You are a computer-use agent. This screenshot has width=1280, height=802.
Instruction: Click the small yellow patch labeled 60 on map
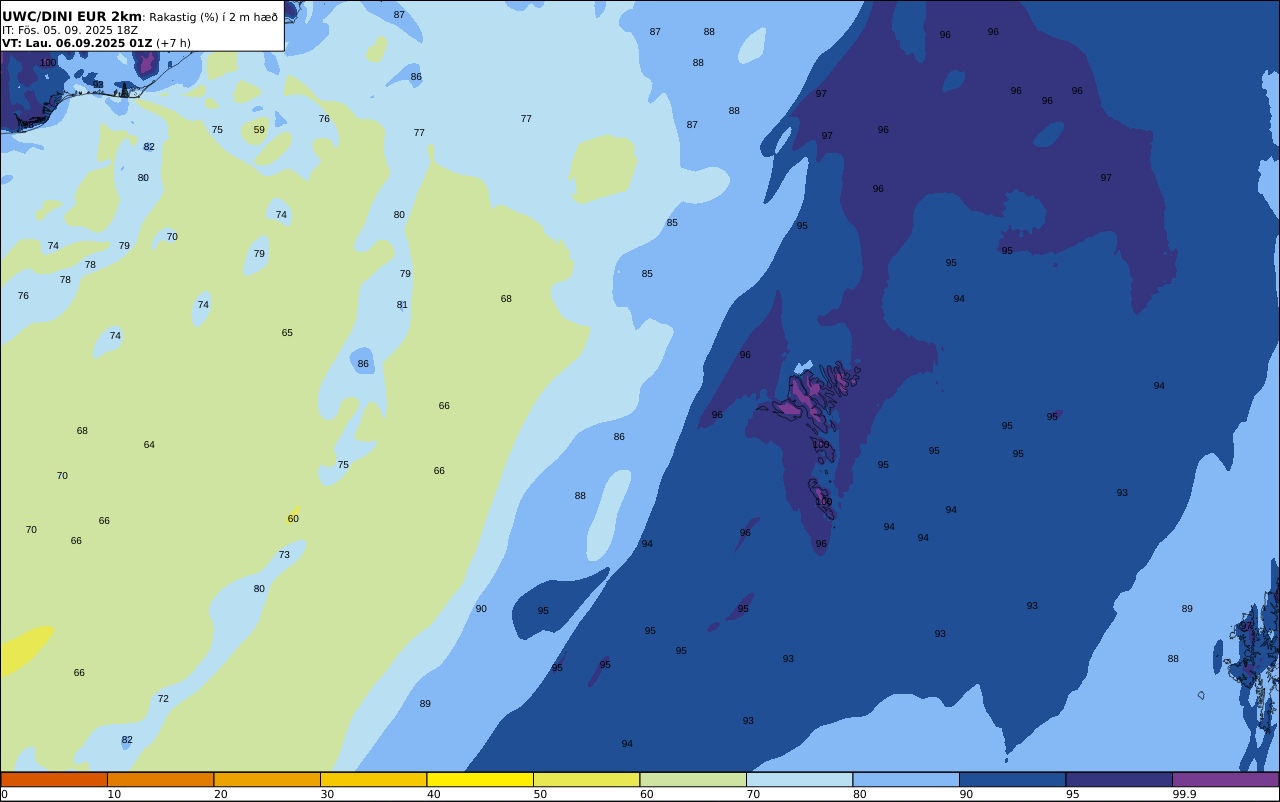pos(293,519)
